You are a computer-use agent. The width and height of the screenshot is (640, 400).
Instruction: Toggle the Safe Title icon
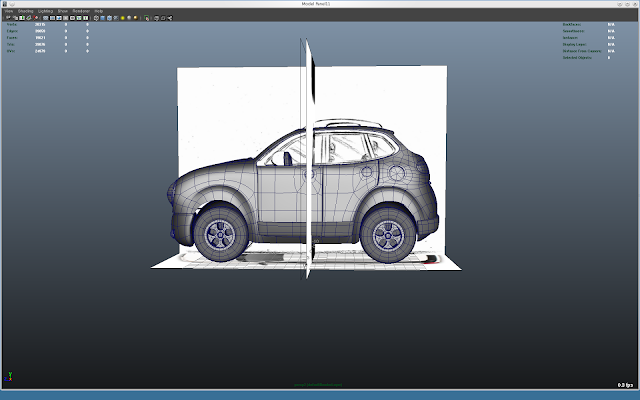(x=85, y=18)
